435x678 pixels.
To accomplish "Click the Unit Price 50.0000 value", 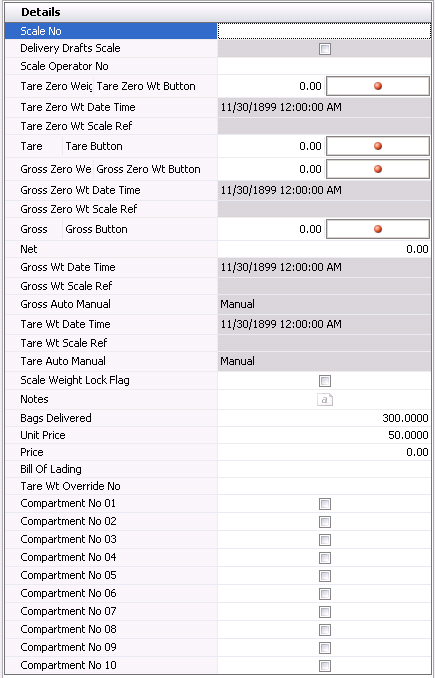I will tap(408, 435).
